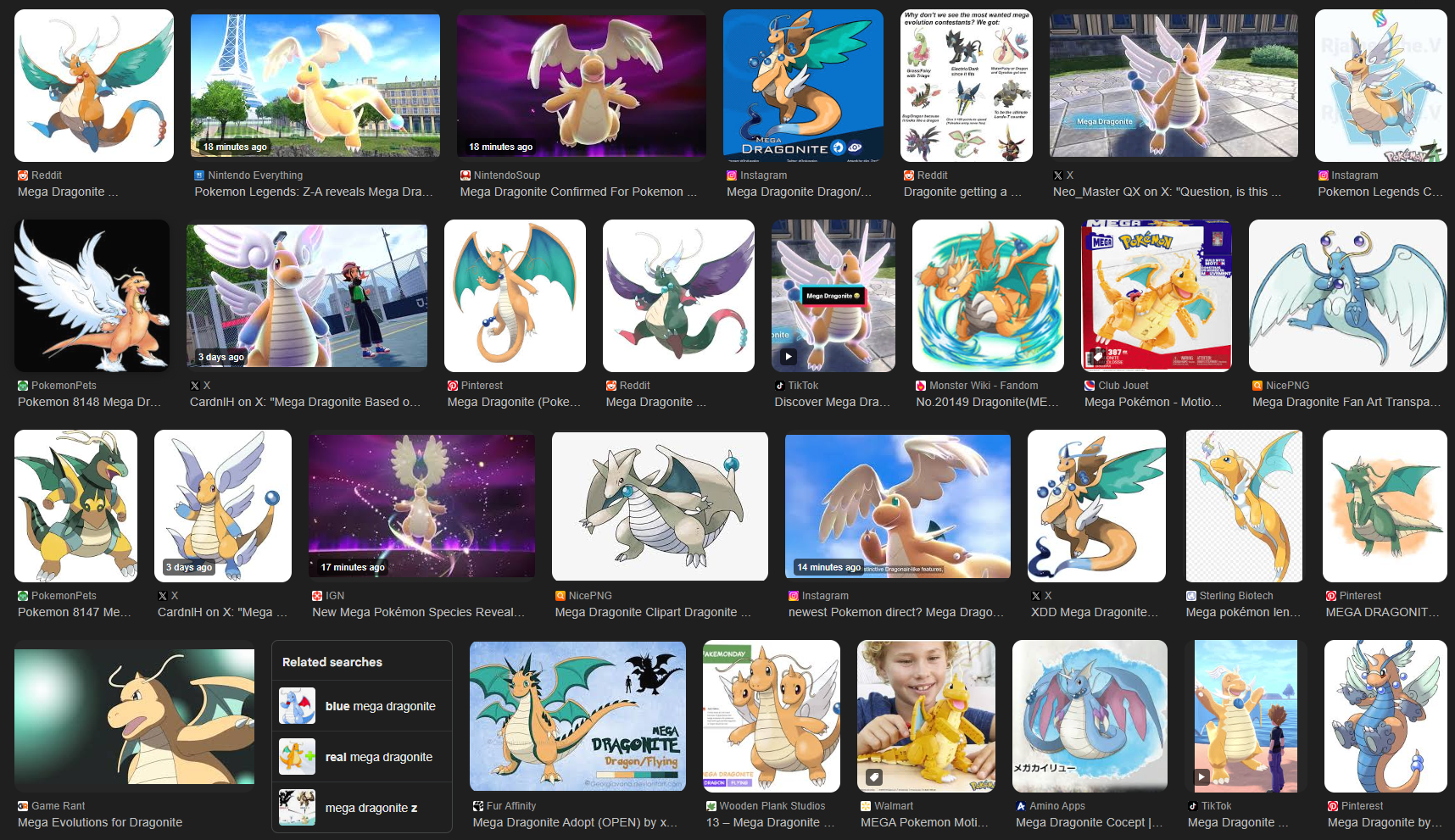Click the NintendoSoup source favicon
The width and height of the screenshot is (1455, 840).
465,175
